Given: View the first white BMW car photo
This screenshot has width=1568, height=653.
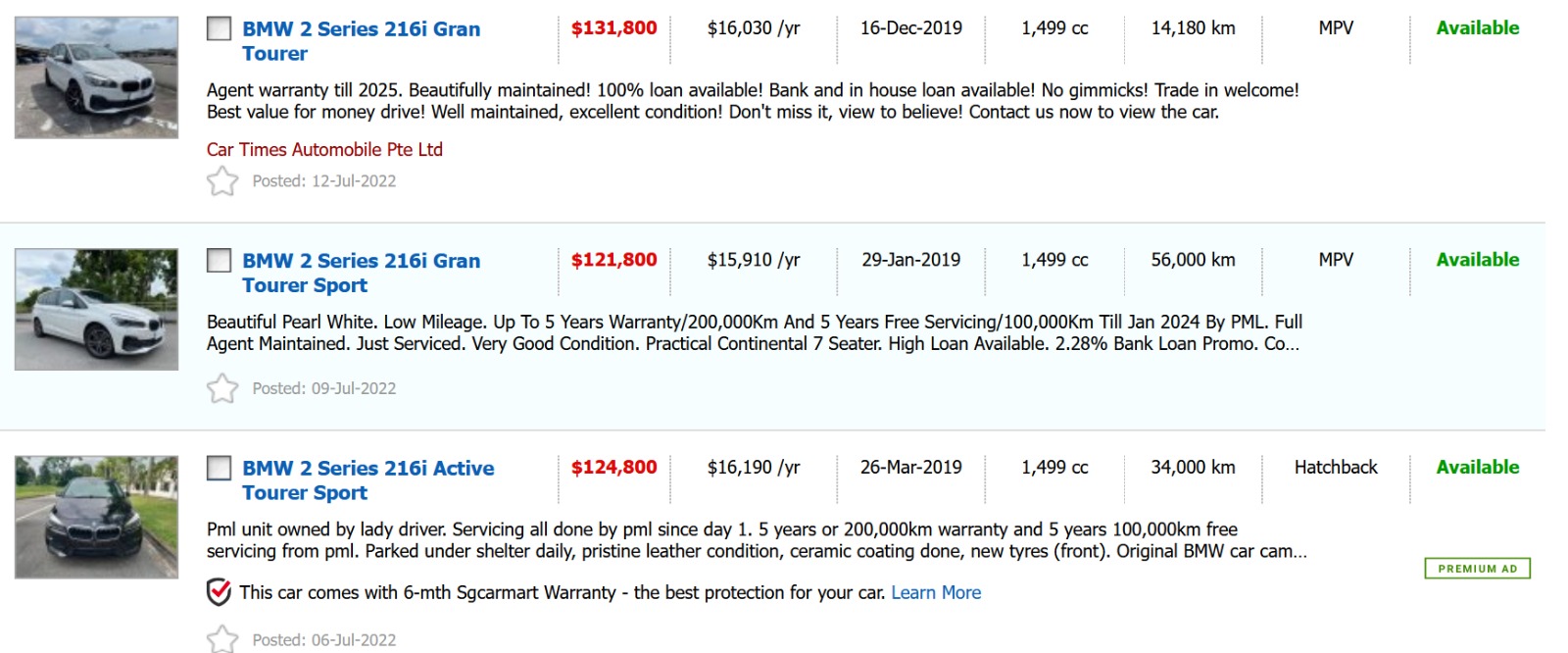Looking at the screenshot, I should (x=96, y=77).
